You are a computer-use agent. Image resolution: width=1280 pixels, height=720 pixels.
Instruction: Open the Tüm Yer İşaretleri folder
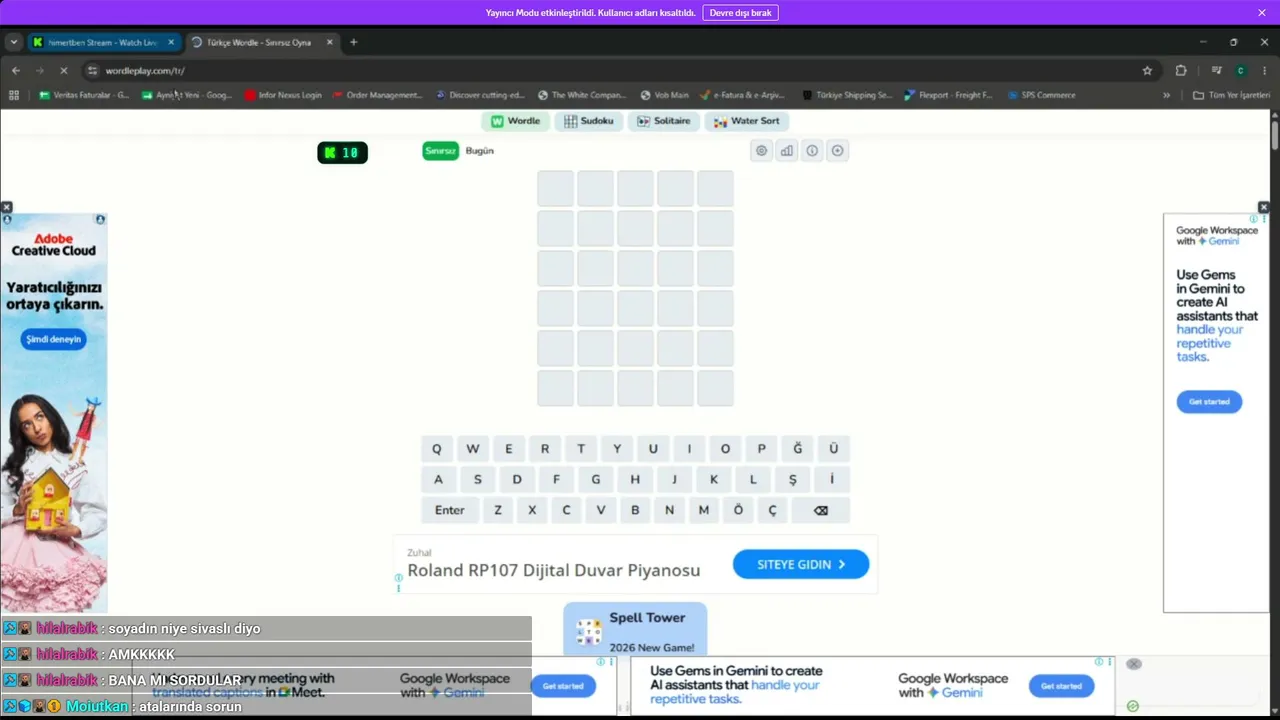tap(1232, 95)
